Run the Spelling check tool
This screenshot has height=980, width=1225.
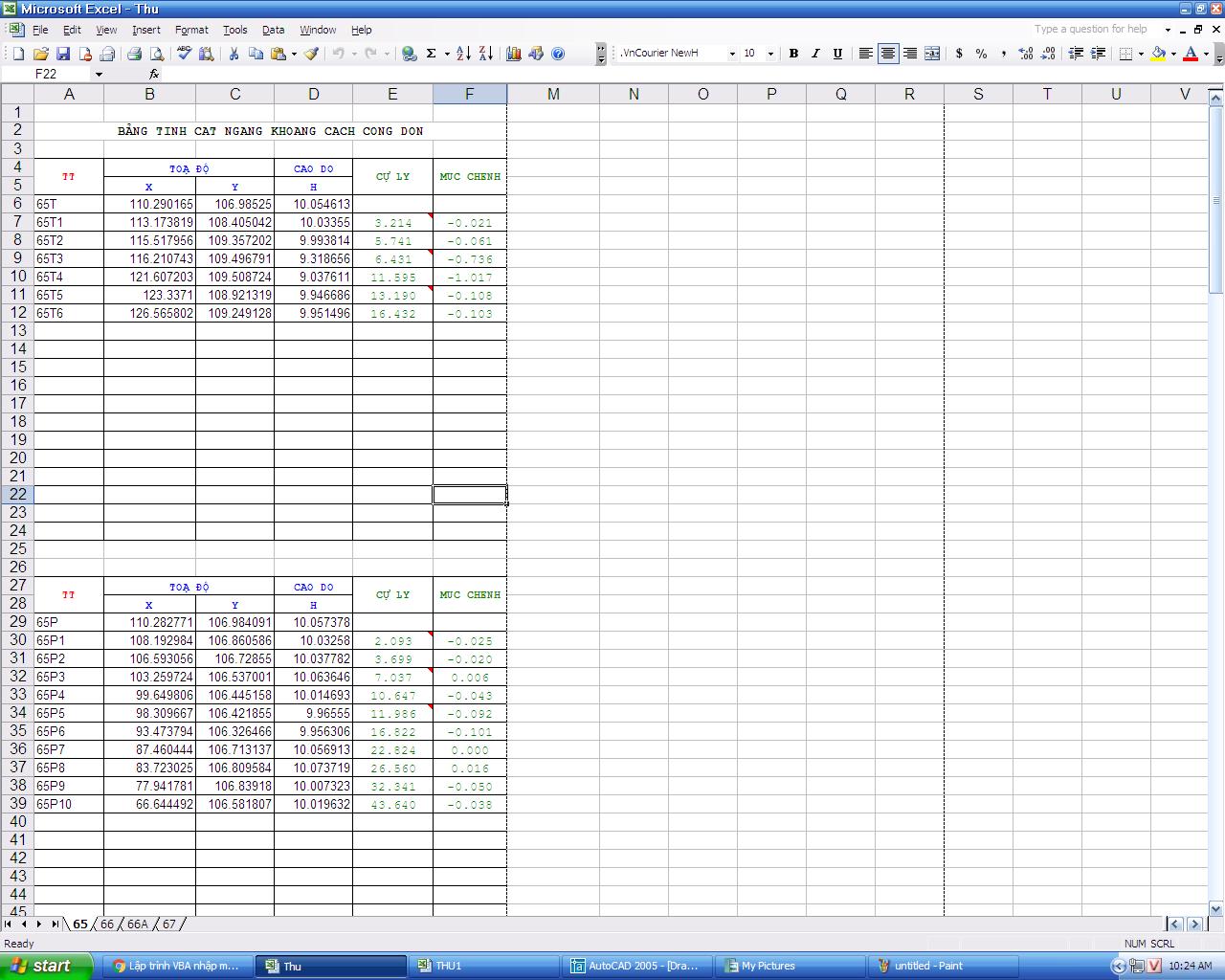coord(184,54)
